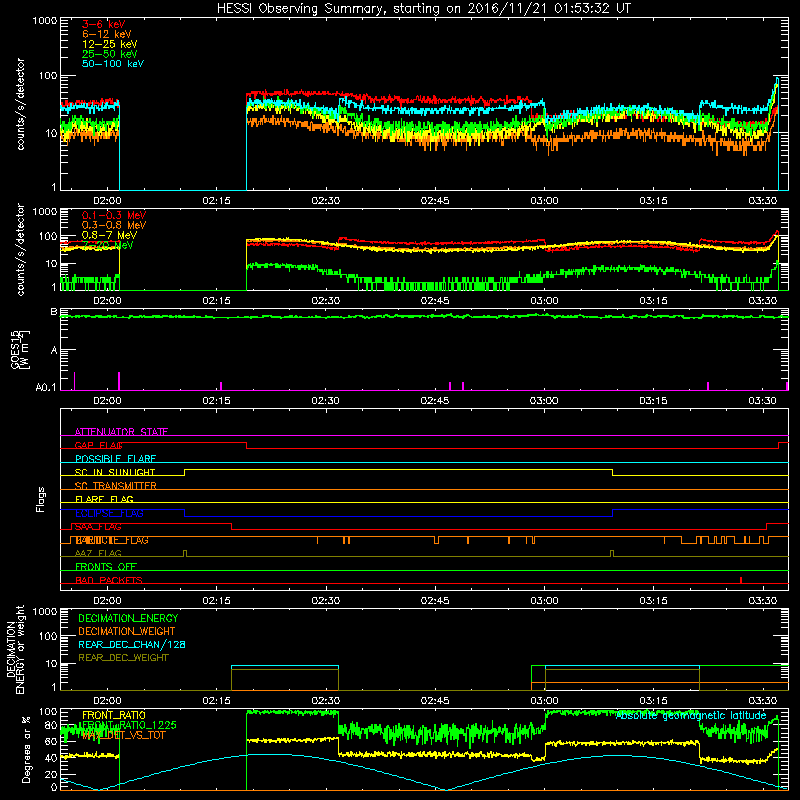Select the 50-100 keV legend label
800x800 pixels.
click(x=113, y=63)
